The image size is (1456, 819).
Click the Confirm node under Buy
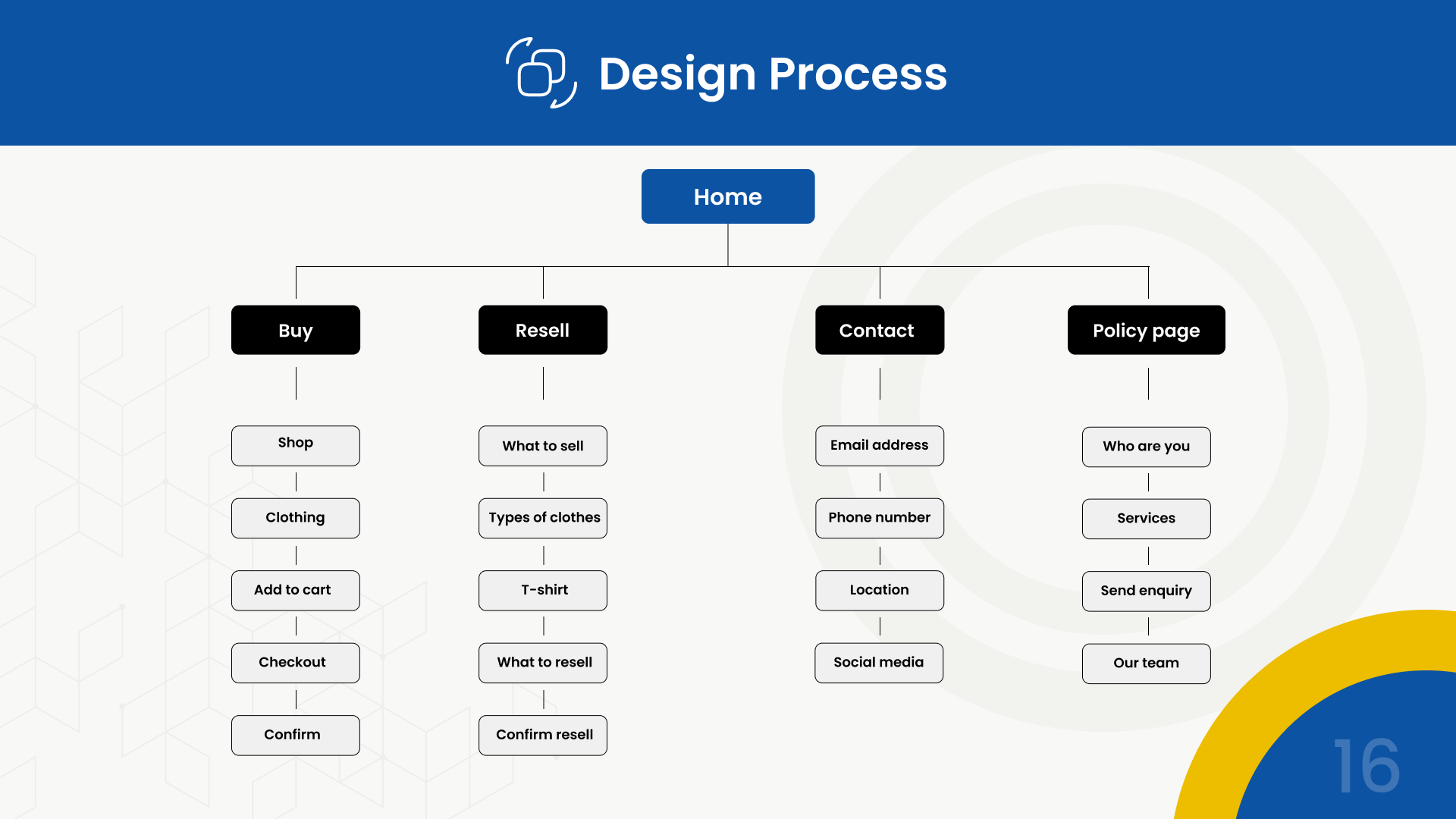coord(295,735)
